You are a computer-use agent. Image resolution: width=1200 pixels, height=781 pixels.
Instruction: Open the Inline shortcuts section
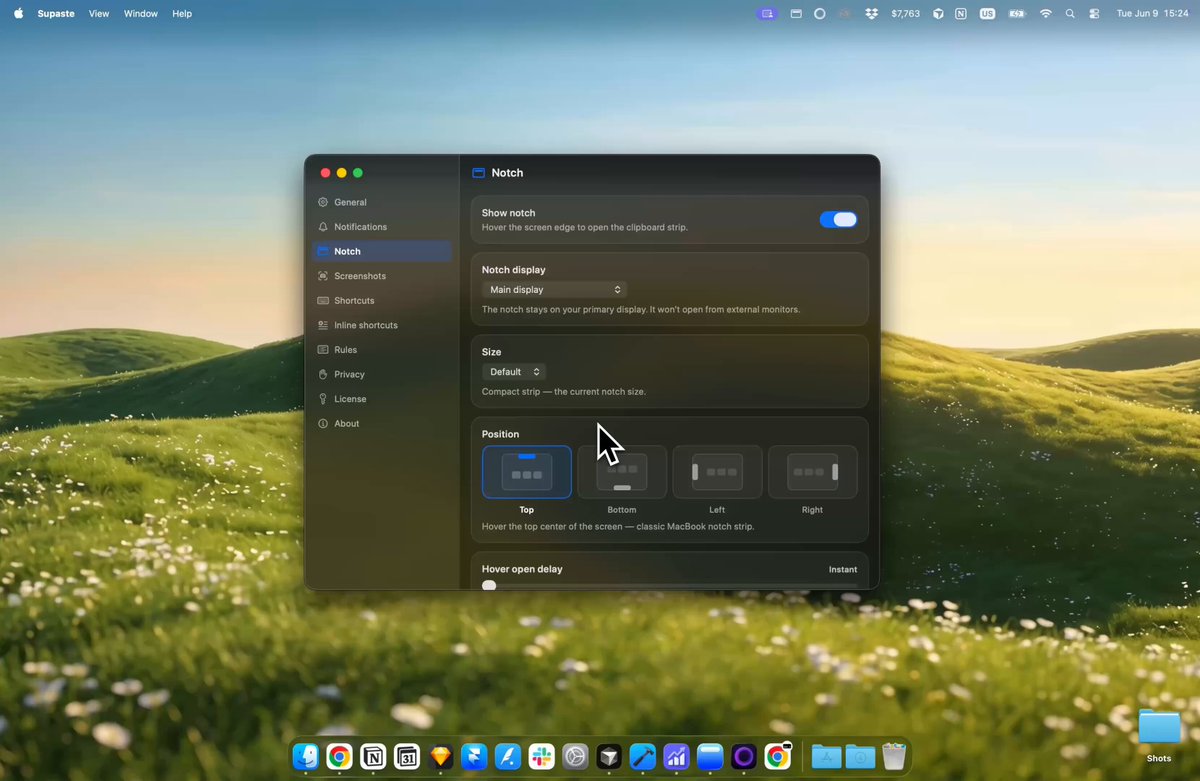point(382,325)
